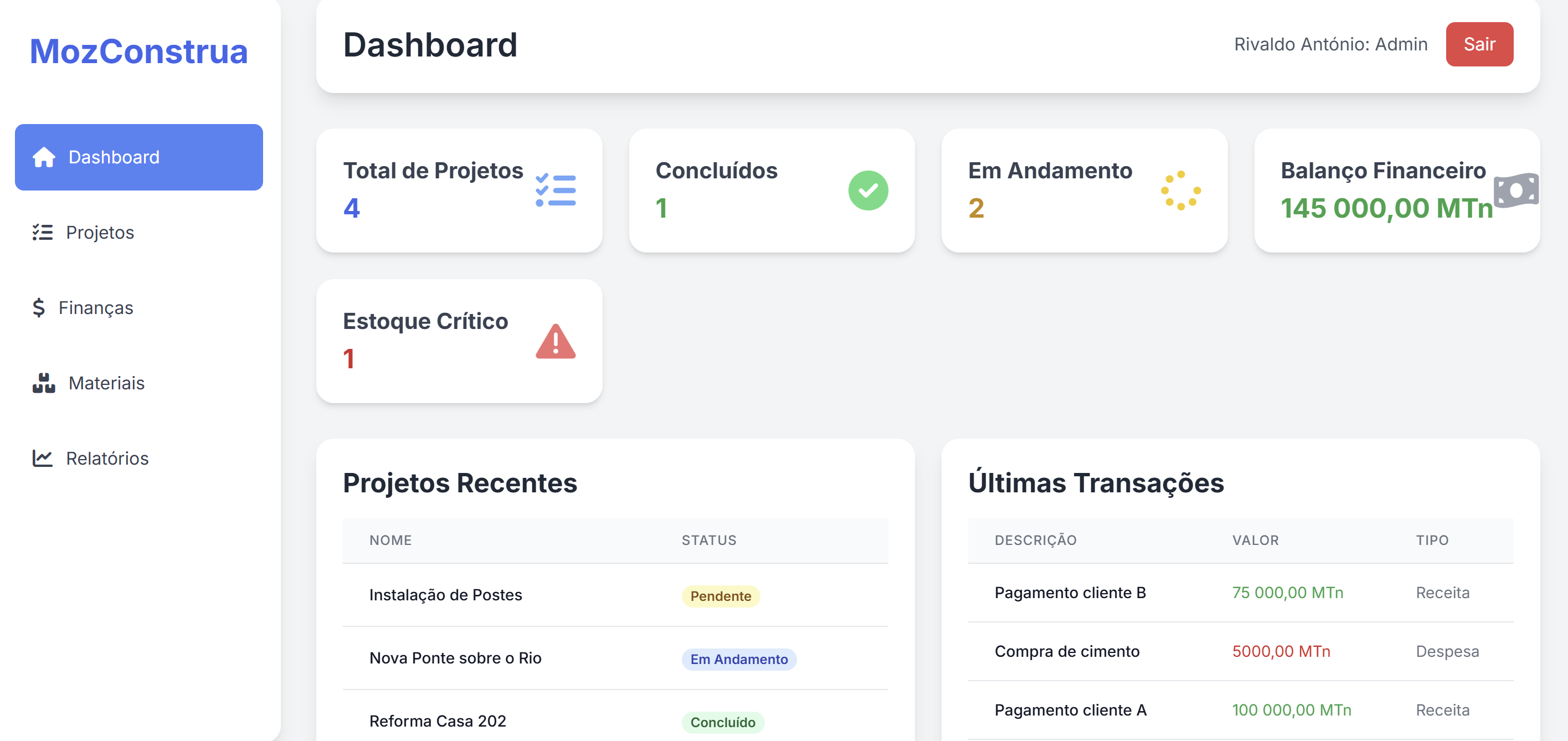
Task: Click the red warning icon on Estoque Crítico card
Action: pyautogui.click(x=554, y=341)
